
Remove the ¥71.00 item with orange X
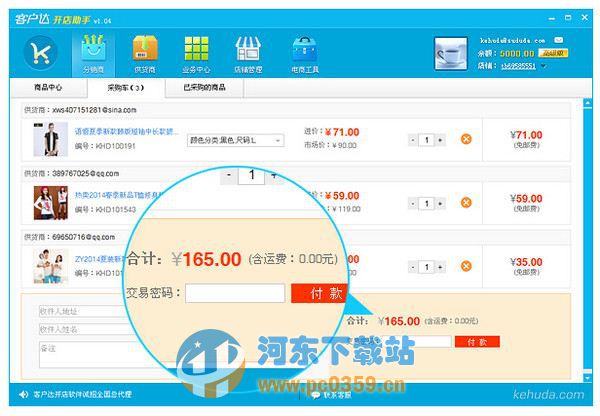click(x=466, y=139)
